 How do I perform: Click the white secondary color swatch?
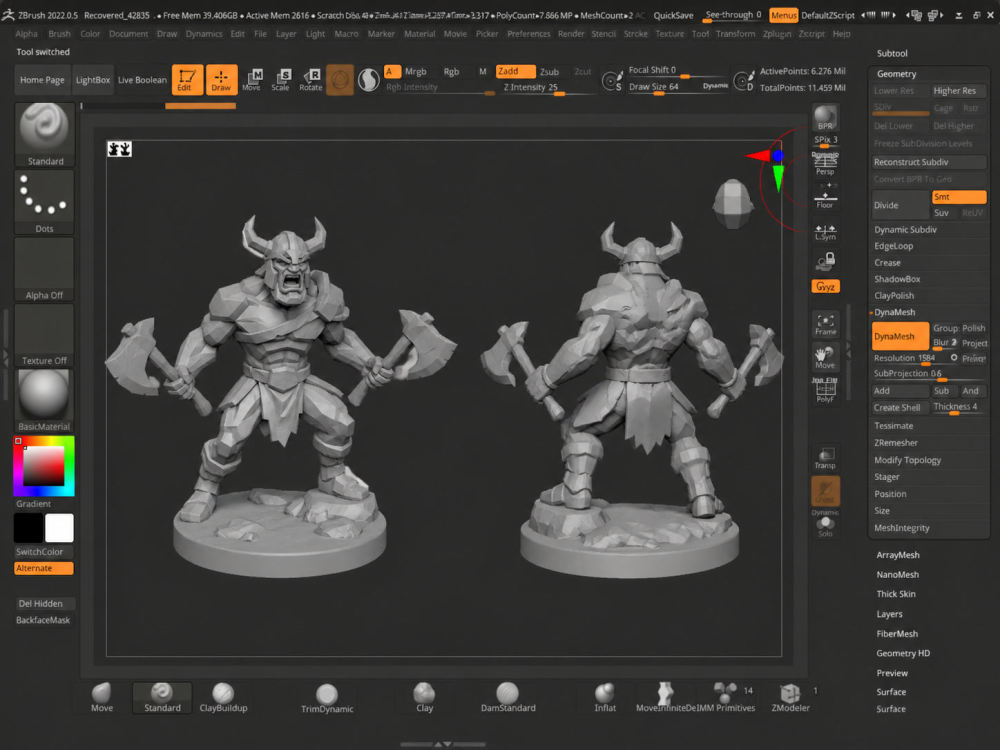(x=59, y=528)
